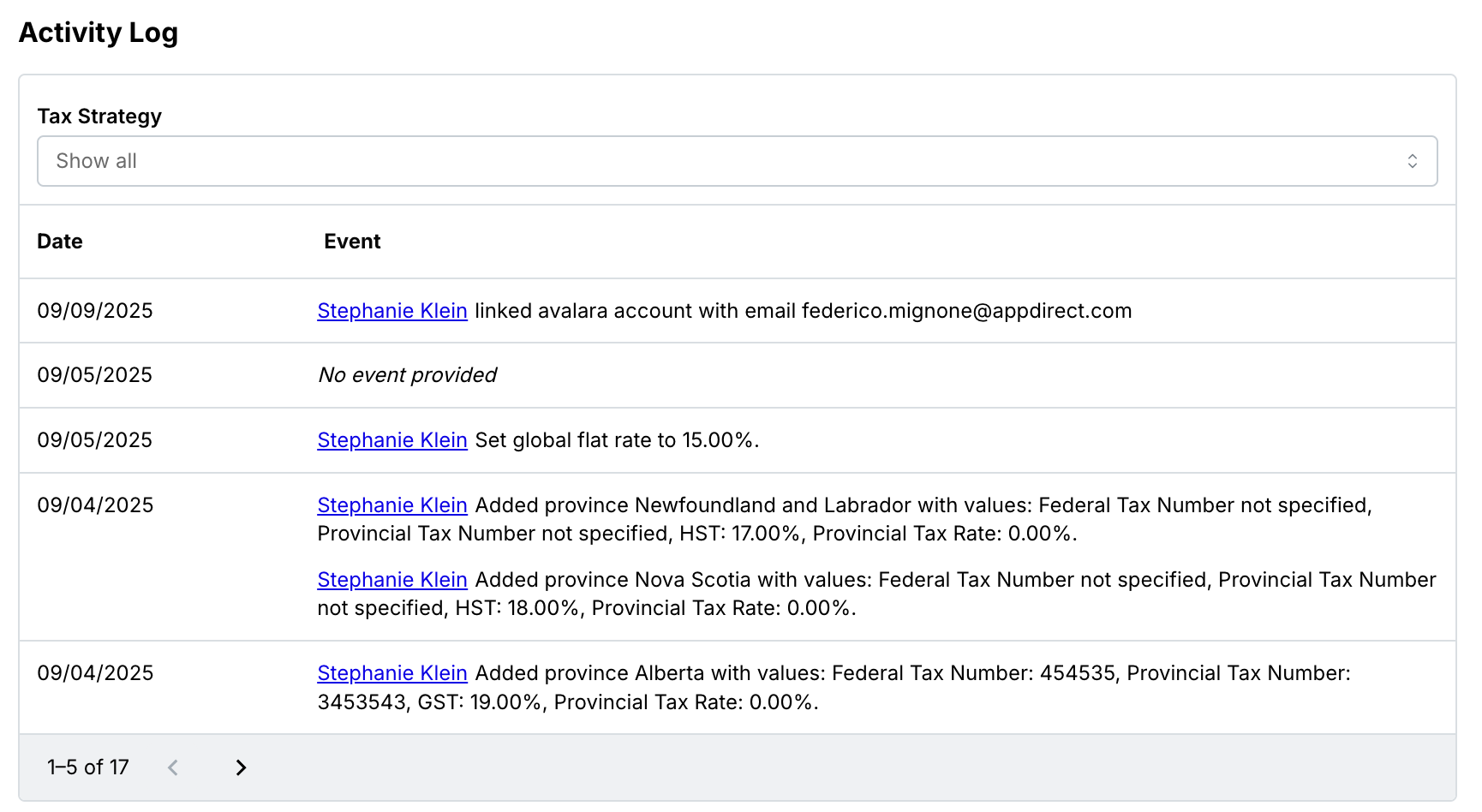Screen dimensions: 1482x812
Task: Select the 'No event provided' entry
Action: 407,375
